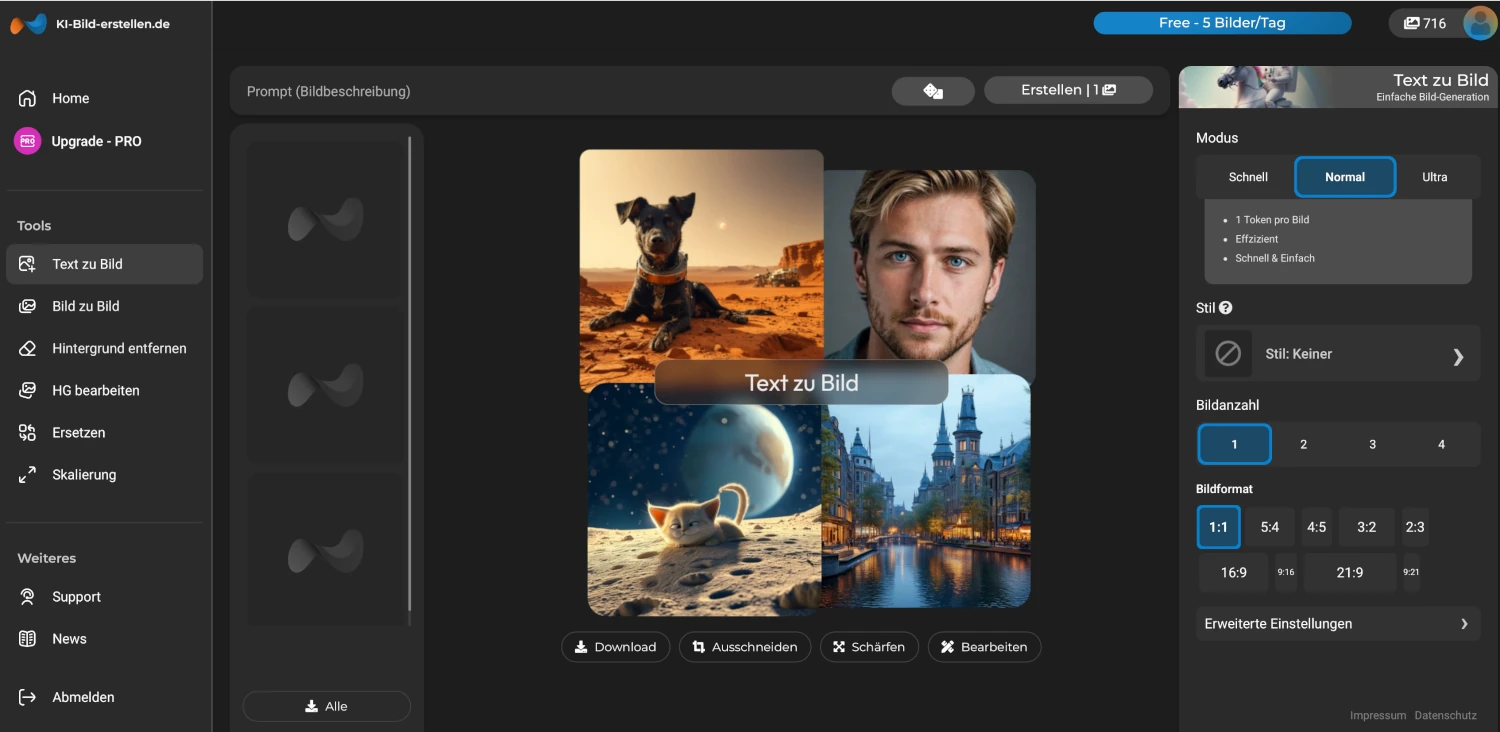Click the Prompt (Bildbeschreibung) input field
Viewport: 1500px width, 732px height.
560,91
